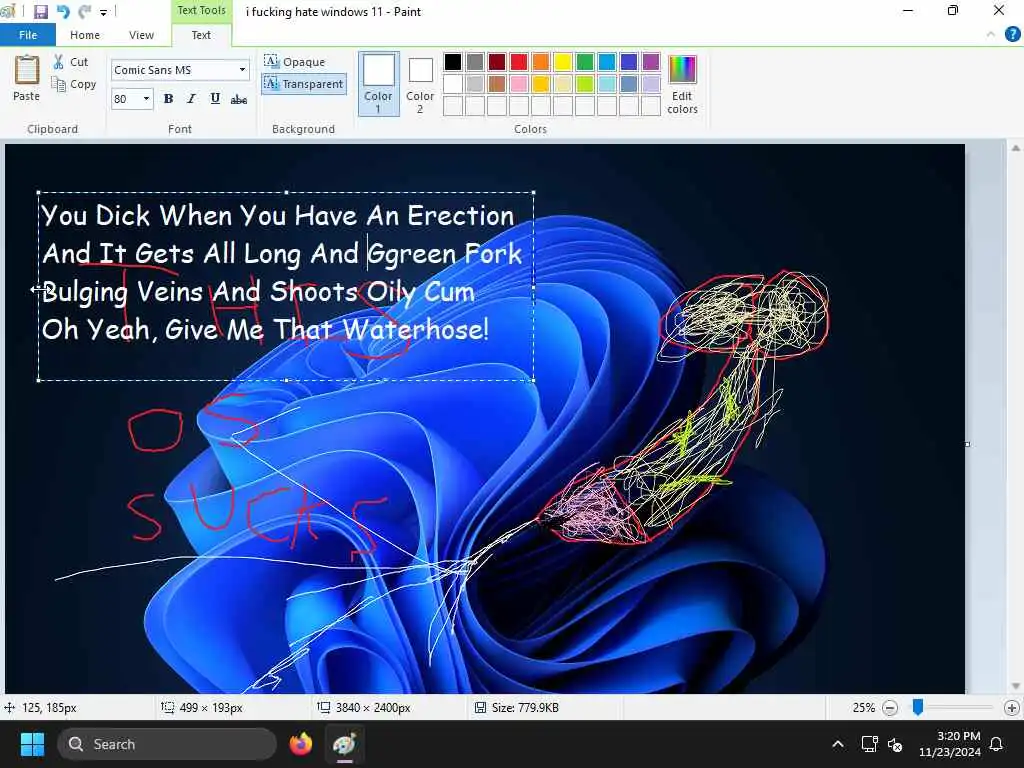This screenshot has width=1024, height=768.
Task: Click the vertical scrollbar up arrow
Action: tap(1016, 148)
